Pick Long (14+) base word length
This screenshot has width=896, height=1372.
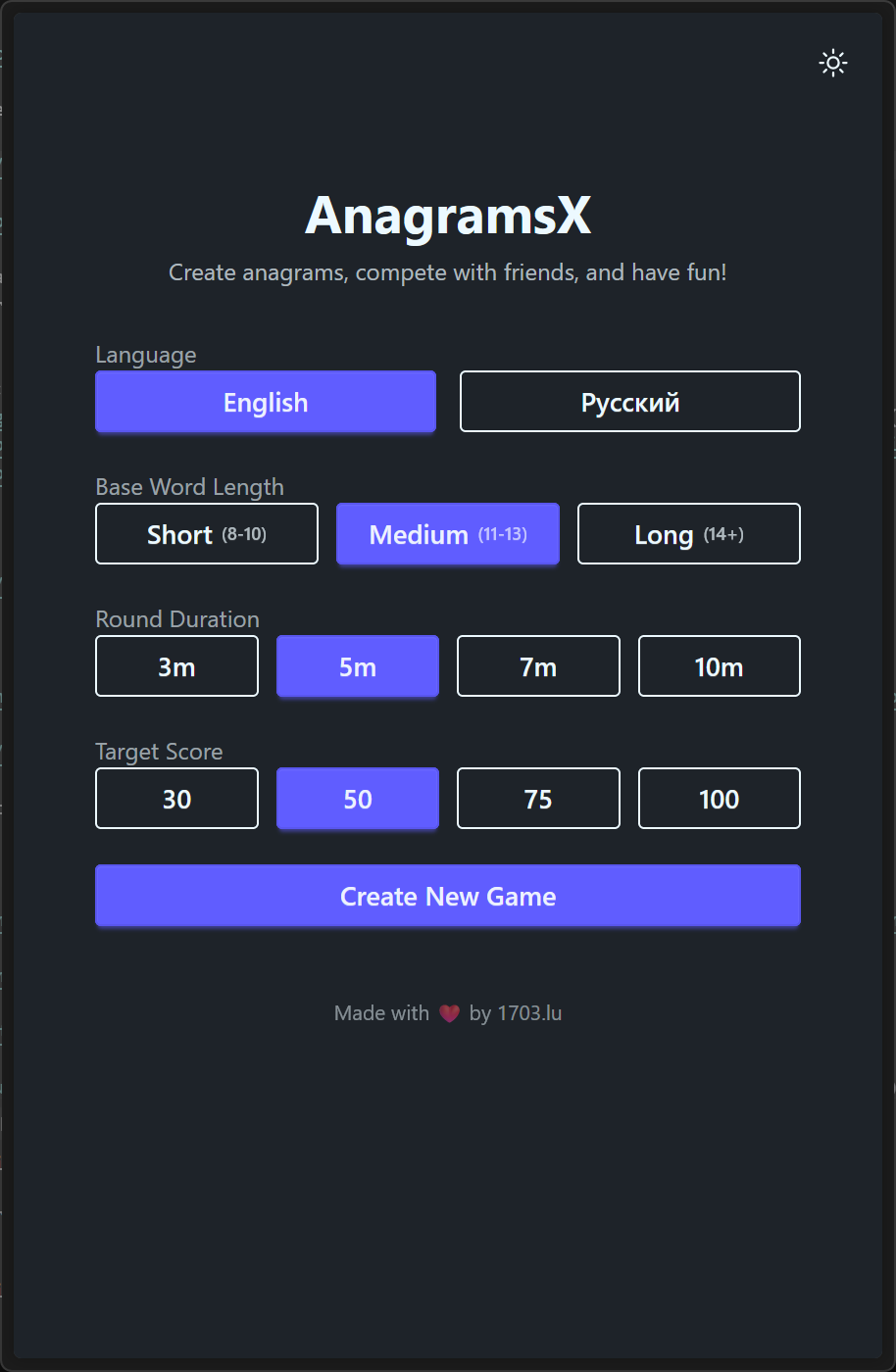point(689,534)
